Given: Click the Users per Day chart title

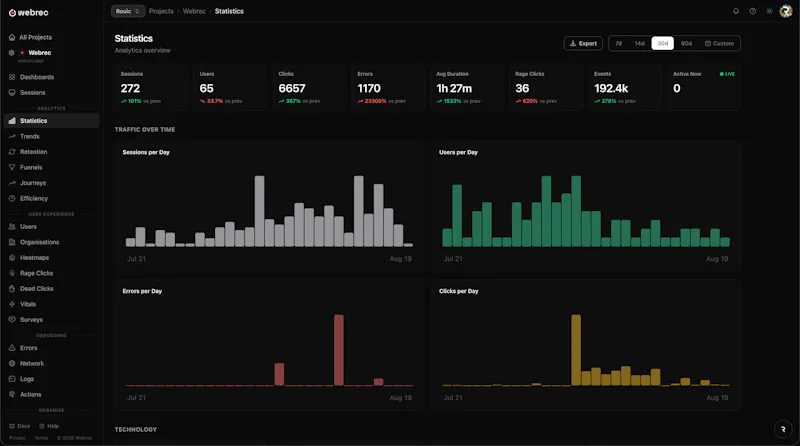Looking at the screenshot, I should coord(458,152).
